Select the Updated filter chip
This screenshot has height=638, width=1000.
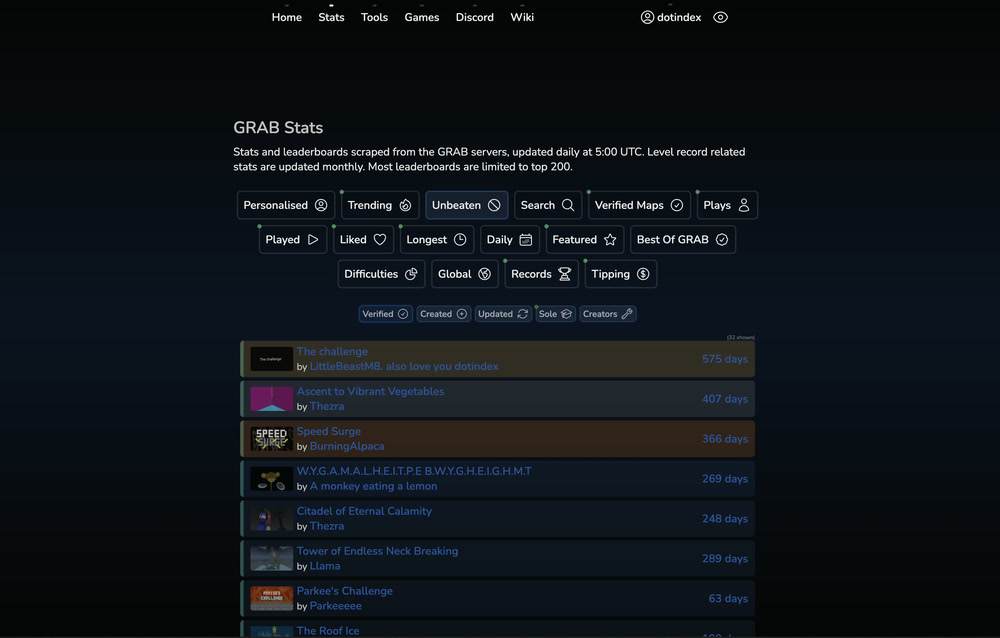click(x=503, y=313)
